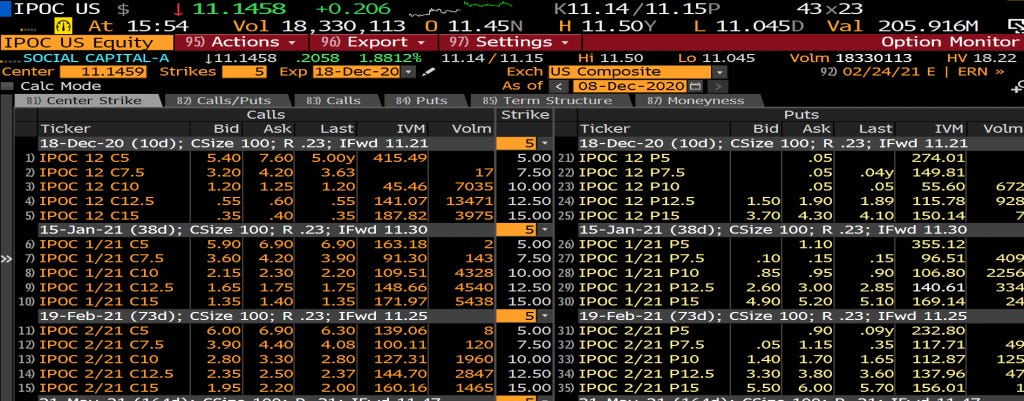This screenshot has height=401, width=1024.
Task: Sort calls by the Volm column header
Action: (x=472, y=129)
